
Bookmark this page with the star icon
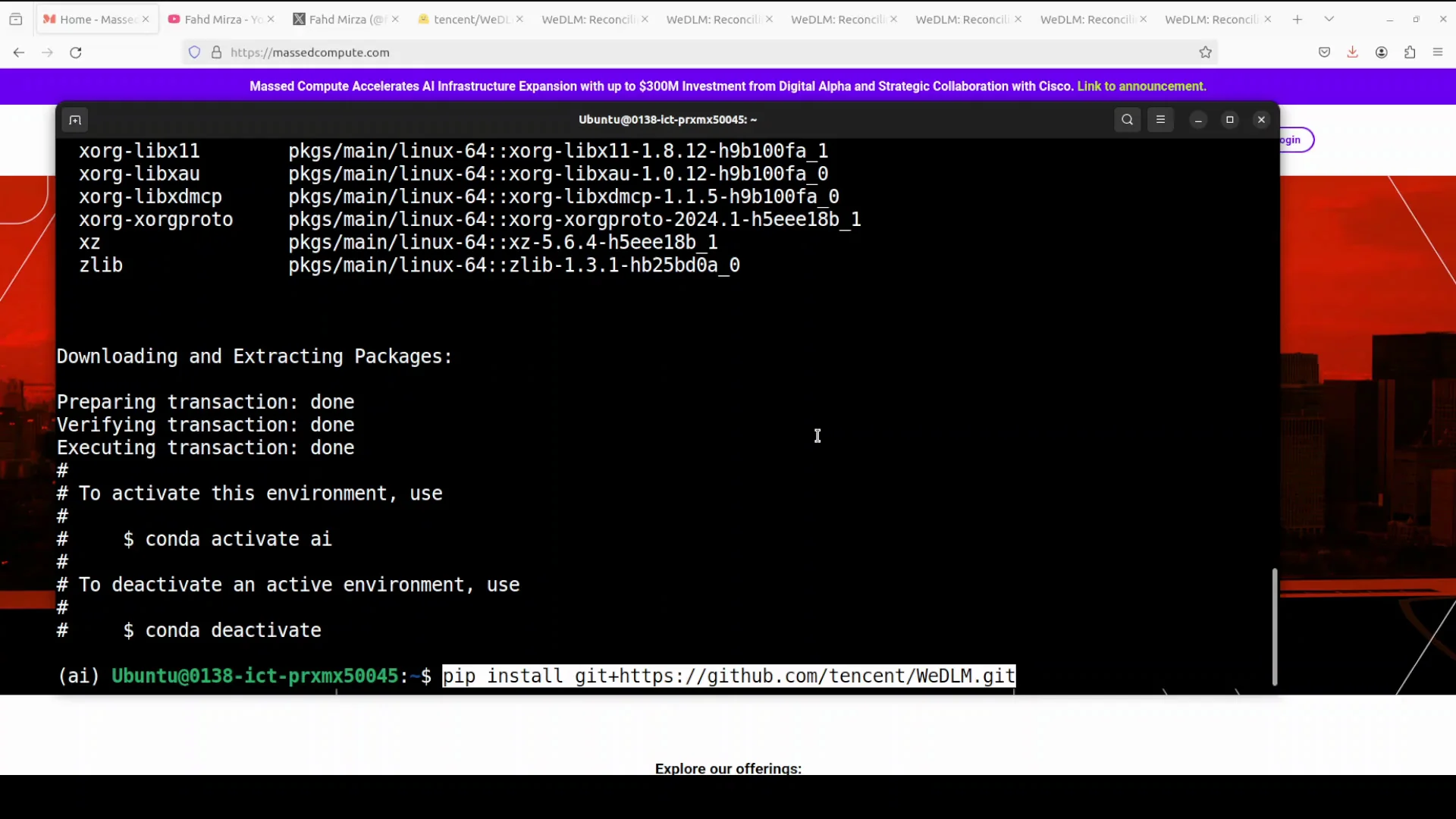click(1205, 52)
